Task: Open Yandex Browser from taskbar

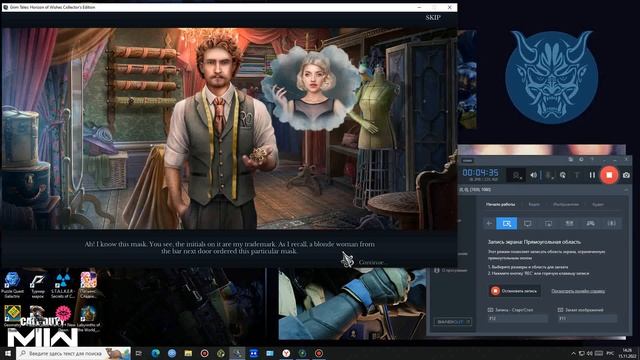Action: [x=286, y=353]
